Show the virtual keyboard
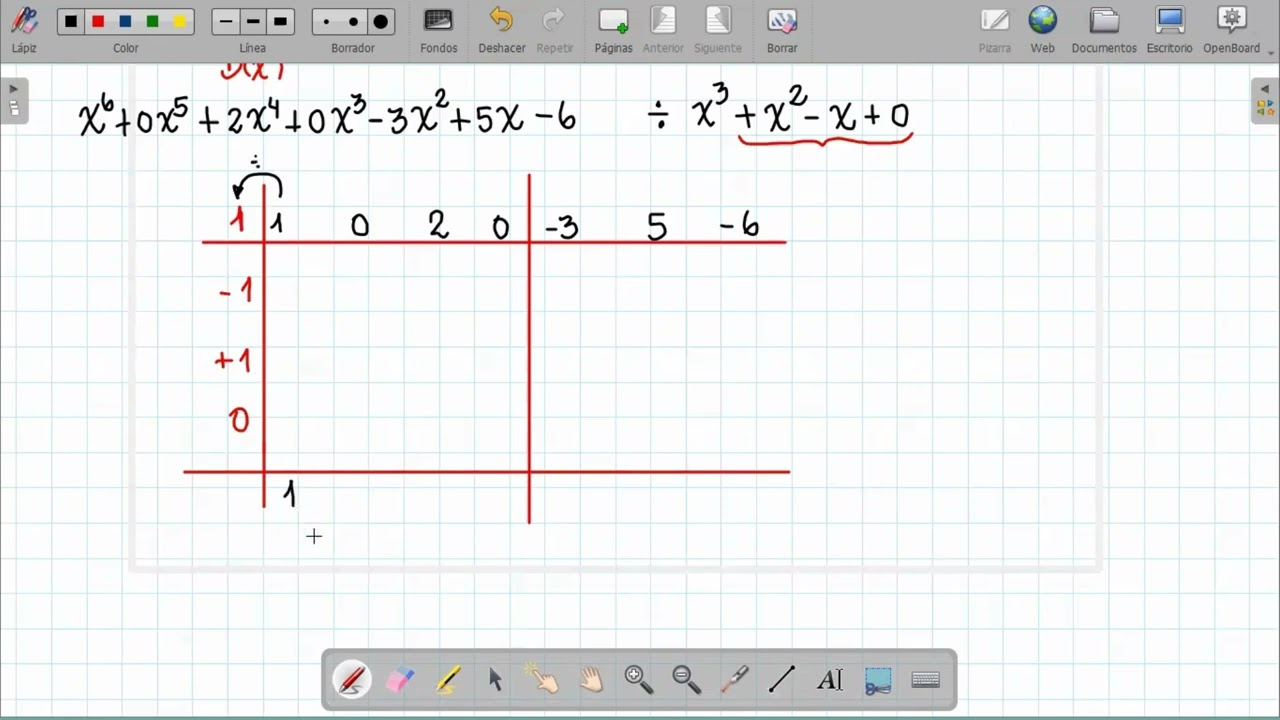 926,680
